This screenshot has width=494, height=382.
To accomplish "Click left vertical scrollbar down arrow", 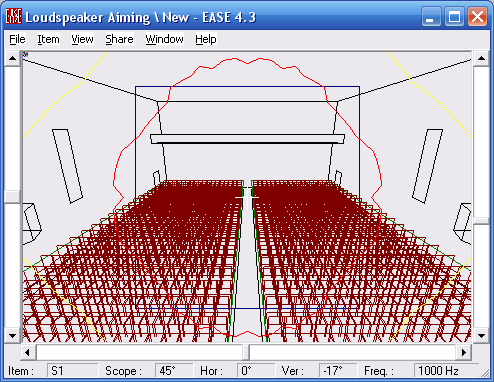I will point(12,336).
